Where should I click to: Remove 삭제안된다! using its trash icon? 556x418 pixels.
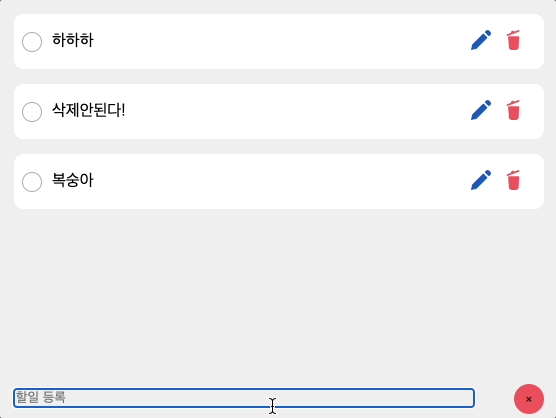click(513, 110)
